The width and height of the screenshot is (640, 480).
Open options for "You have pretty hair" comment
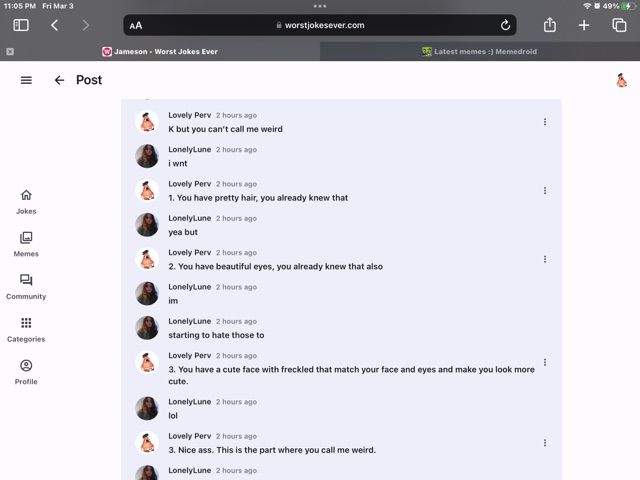pos(545,190)
